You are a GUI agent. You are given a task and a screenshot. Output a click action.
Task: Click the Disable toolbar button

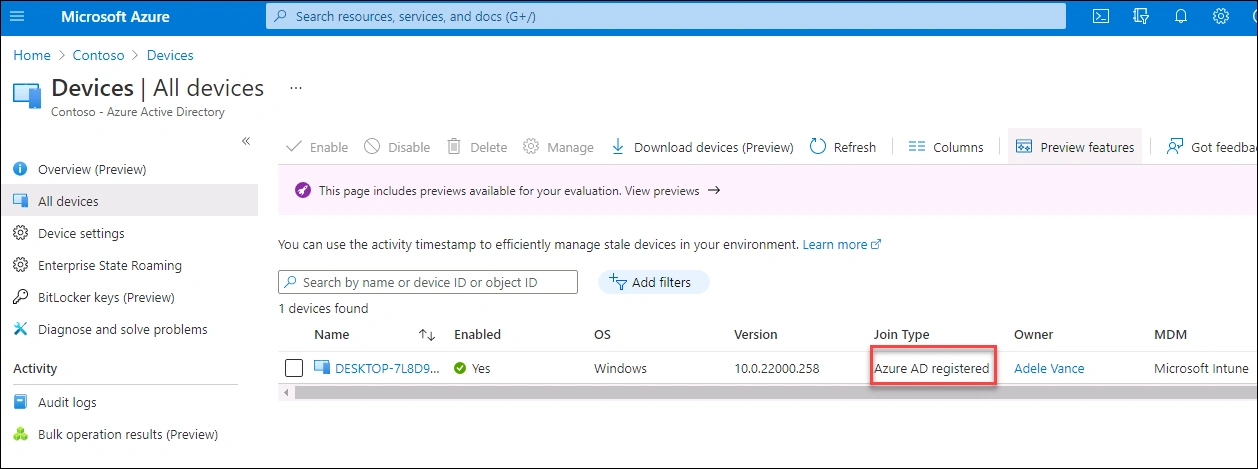click(x=397, y=147)
